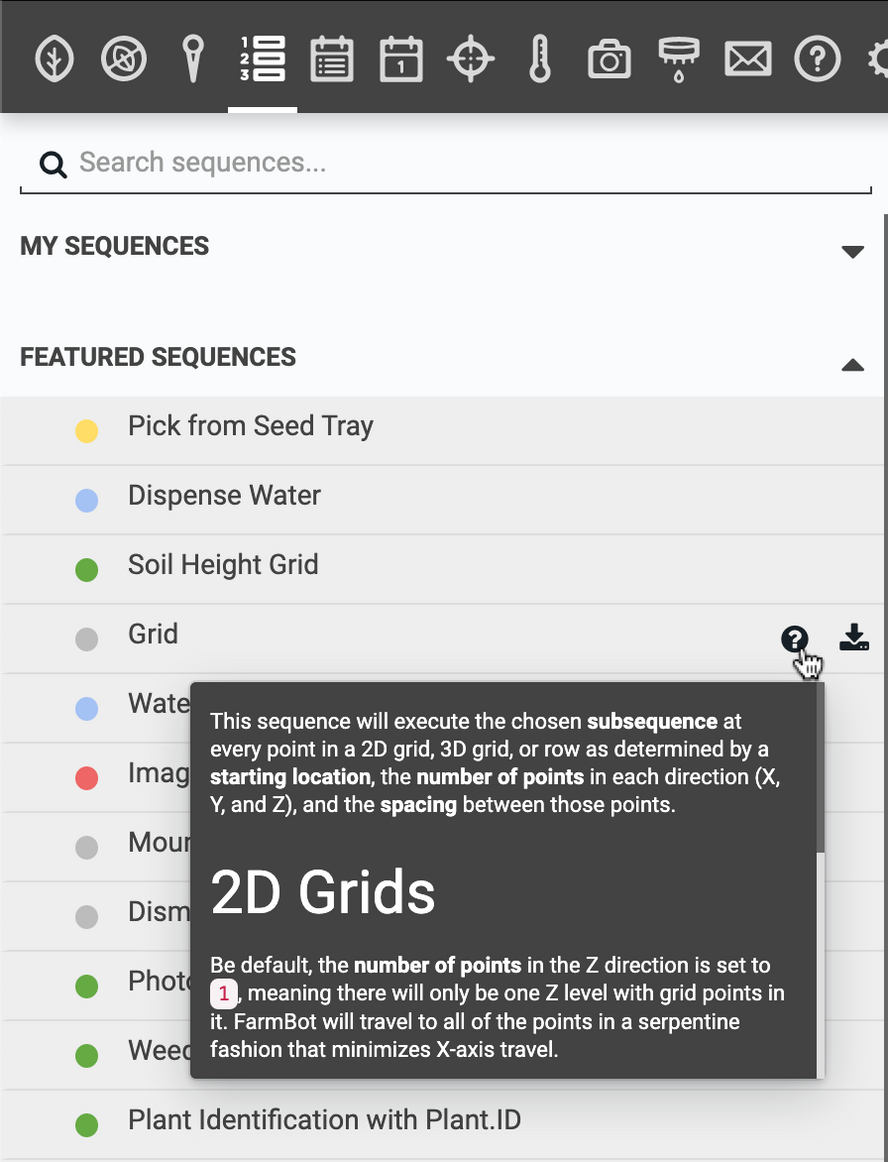Stay on the Sequences tab icon
Viewport: 888px width, 1162px height.
pos(262,57)
